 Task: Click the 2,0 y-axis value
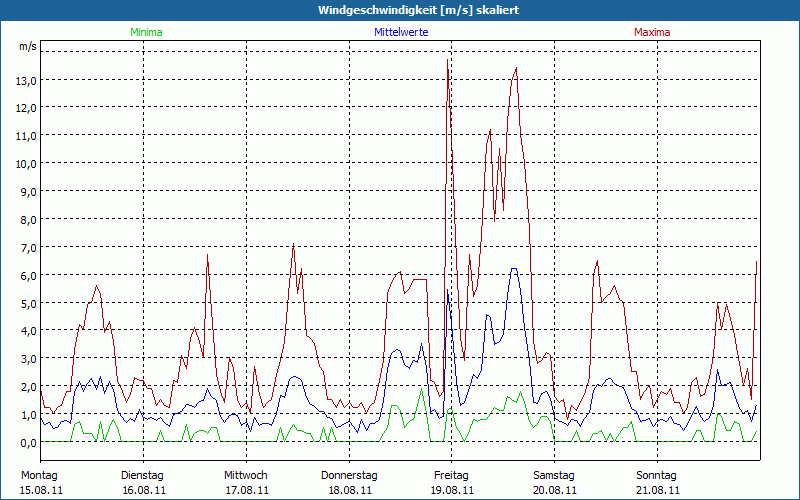point(28,387)
